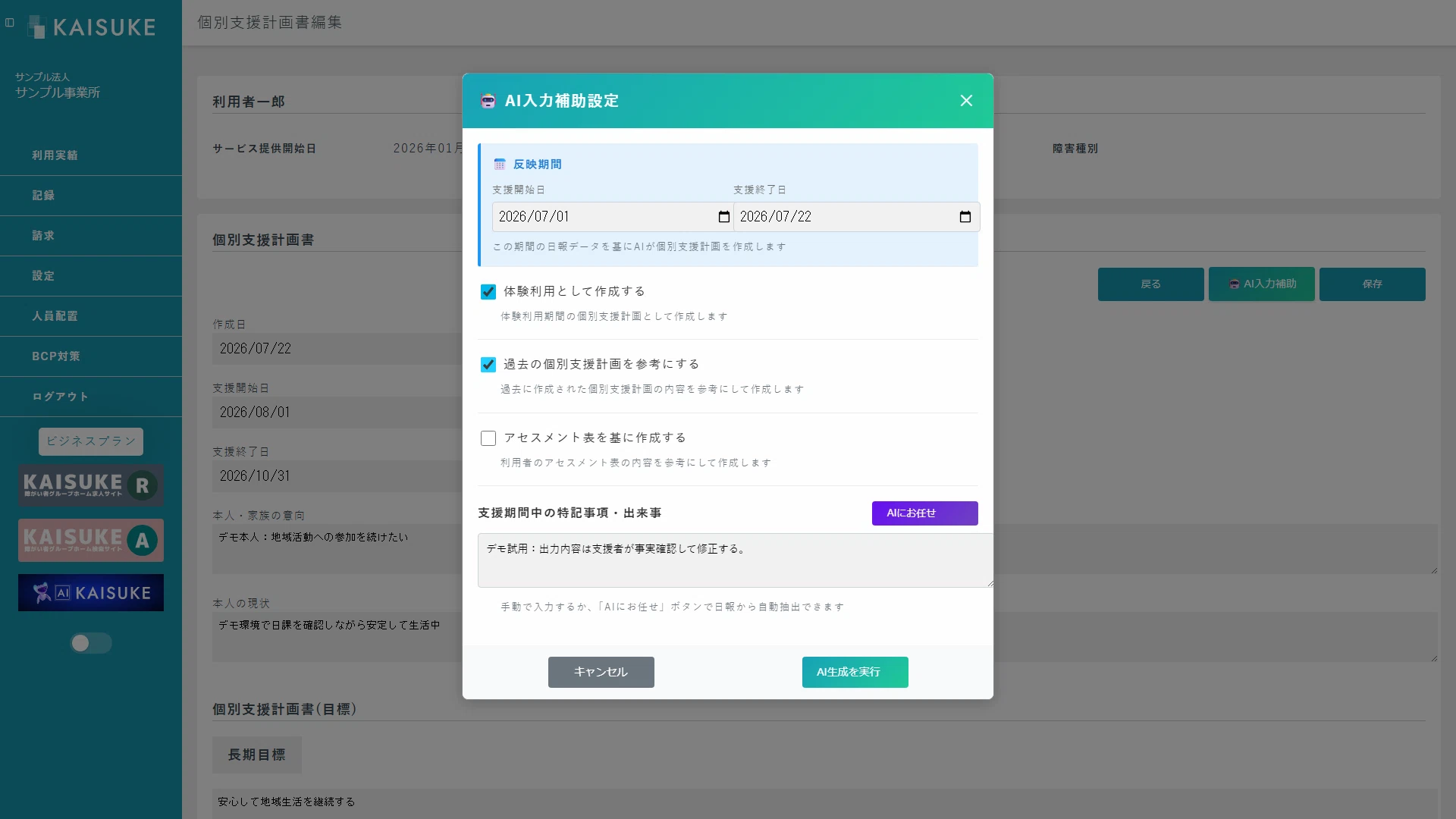Open 人員配置 in the sidebar menu
The width and height of the screenshot is (1456, 819).
pos(91,316)
